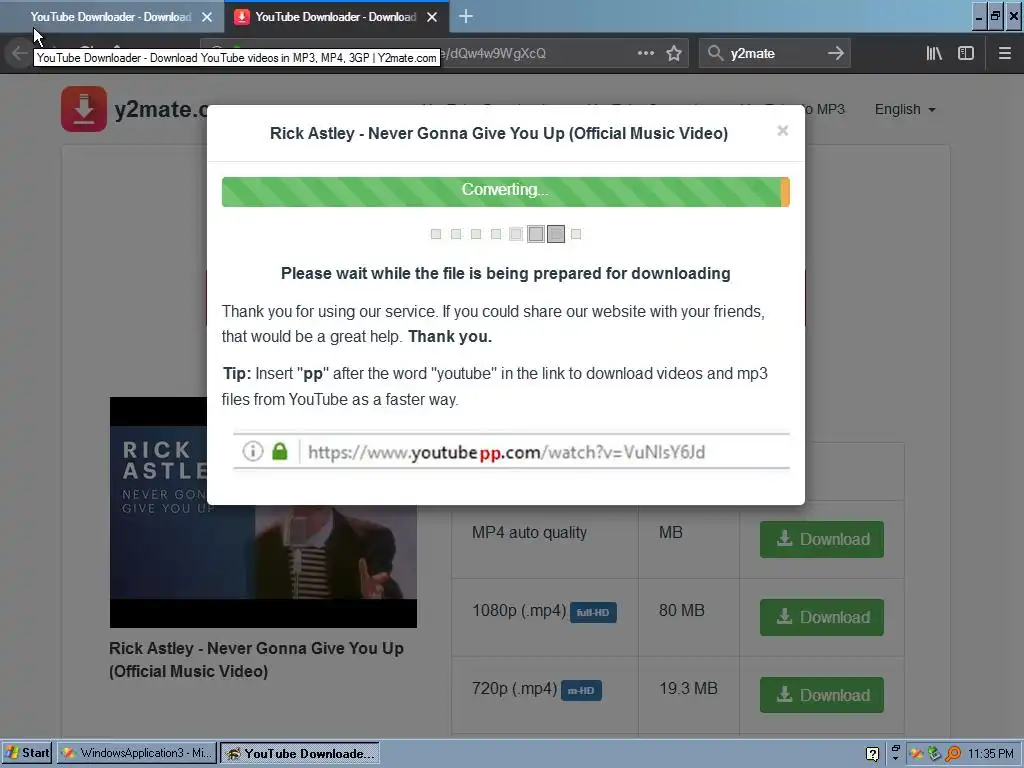
Task: Download the 1080p (.mp4) video
Action: [x=822, y=617]
